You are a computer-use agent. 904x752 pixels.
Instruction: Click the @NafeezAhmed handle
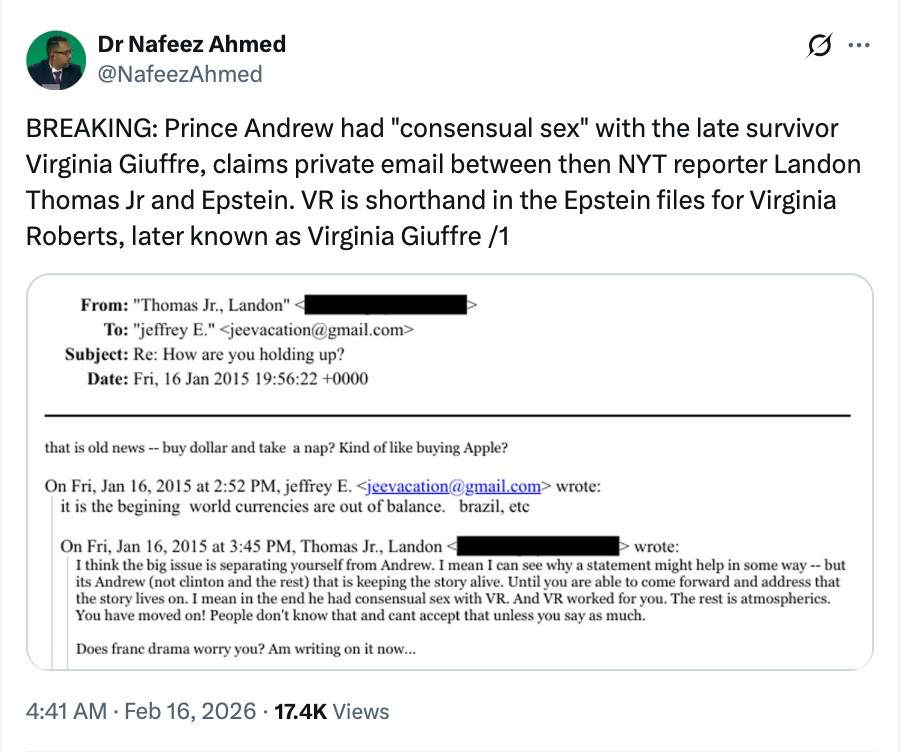click(x=180, y=74)
